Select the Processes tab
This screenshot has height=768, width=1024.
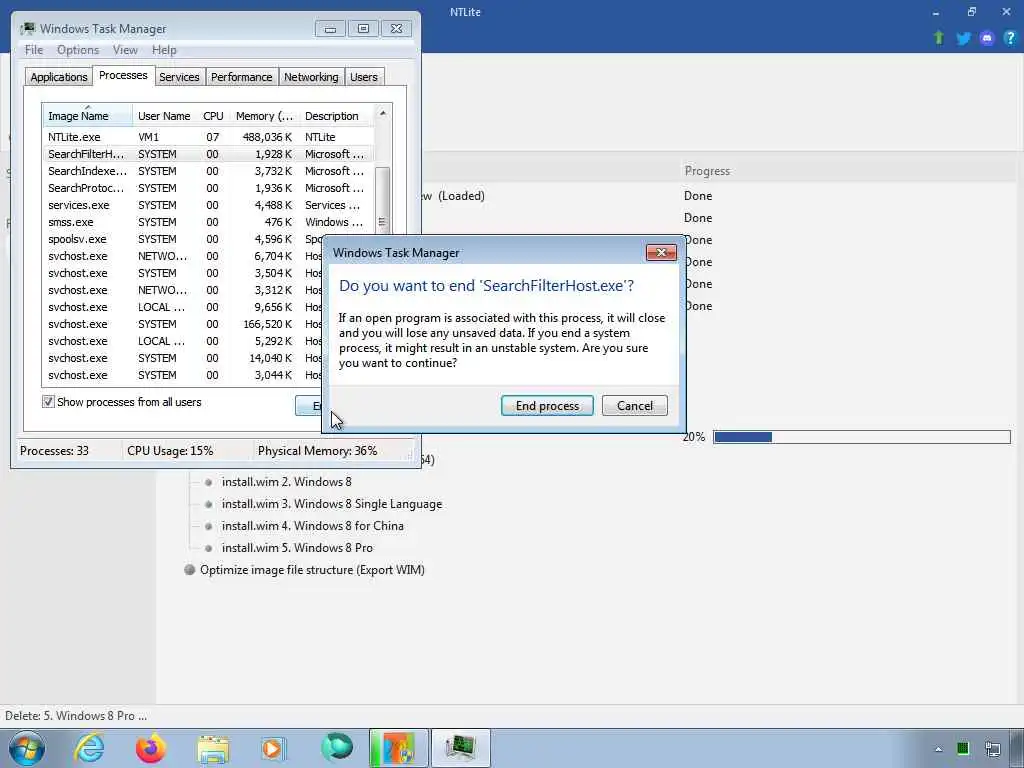click(123, 75)
